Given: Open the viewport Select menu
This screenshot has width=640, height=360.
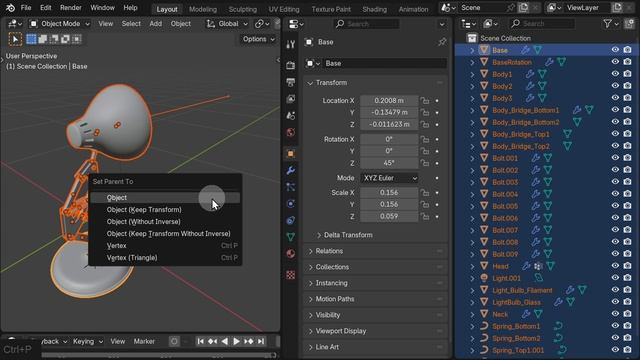Looking at the screenshot, I should (x=131, y=24).
